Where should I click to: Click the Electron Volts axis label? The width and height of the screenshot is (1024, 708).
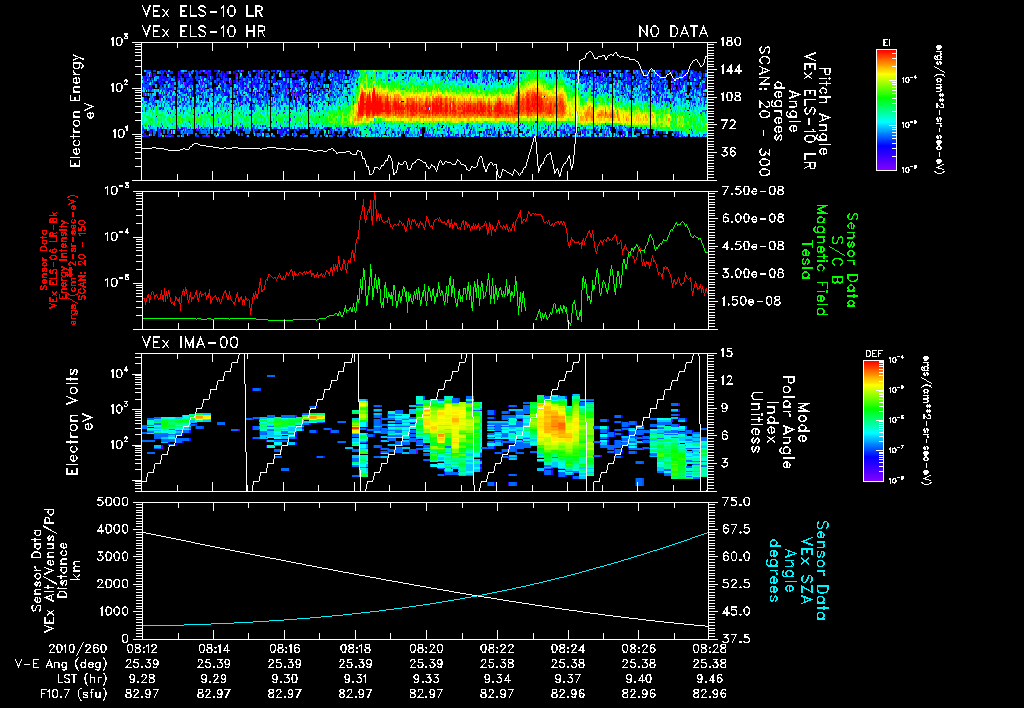pyautogui.click(x=77, y=422)
